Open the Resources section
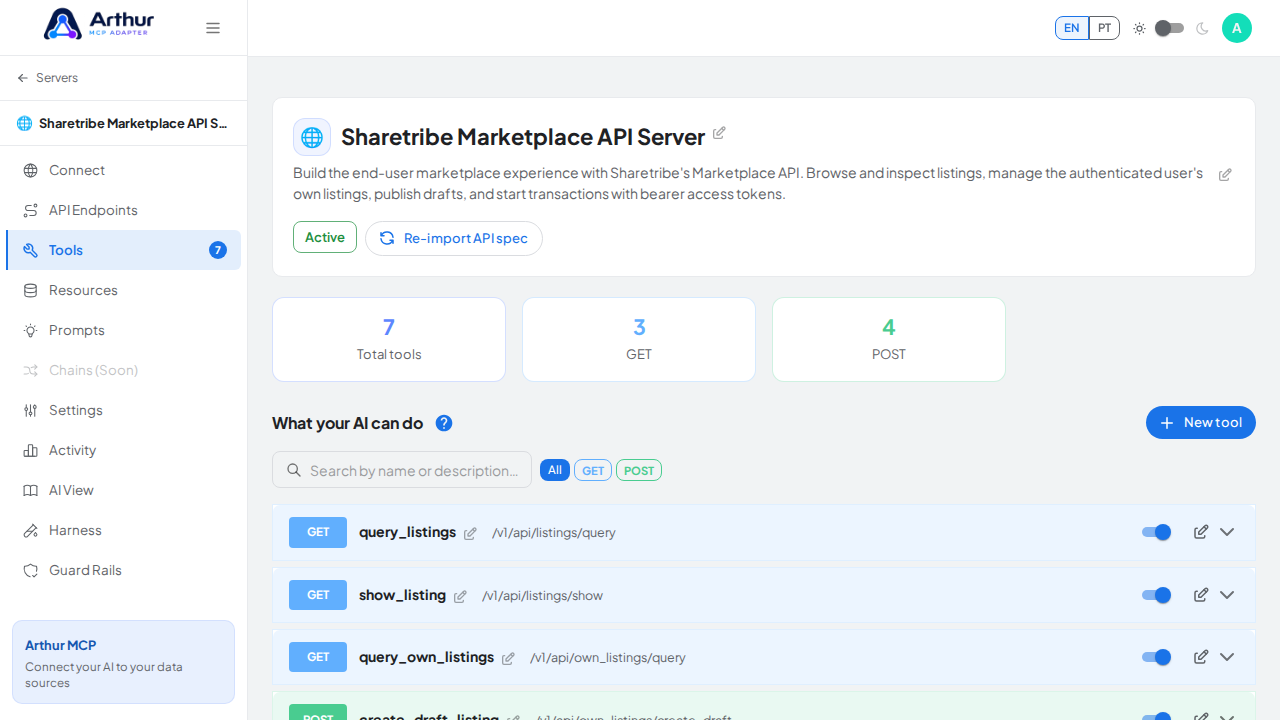Viewport: 1280px width, 720px height. (x=123, y=290)
